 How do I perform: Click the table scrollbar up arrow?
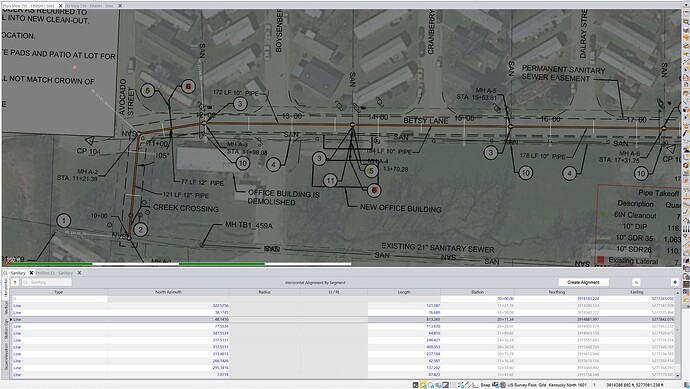[x=678, y=293]
